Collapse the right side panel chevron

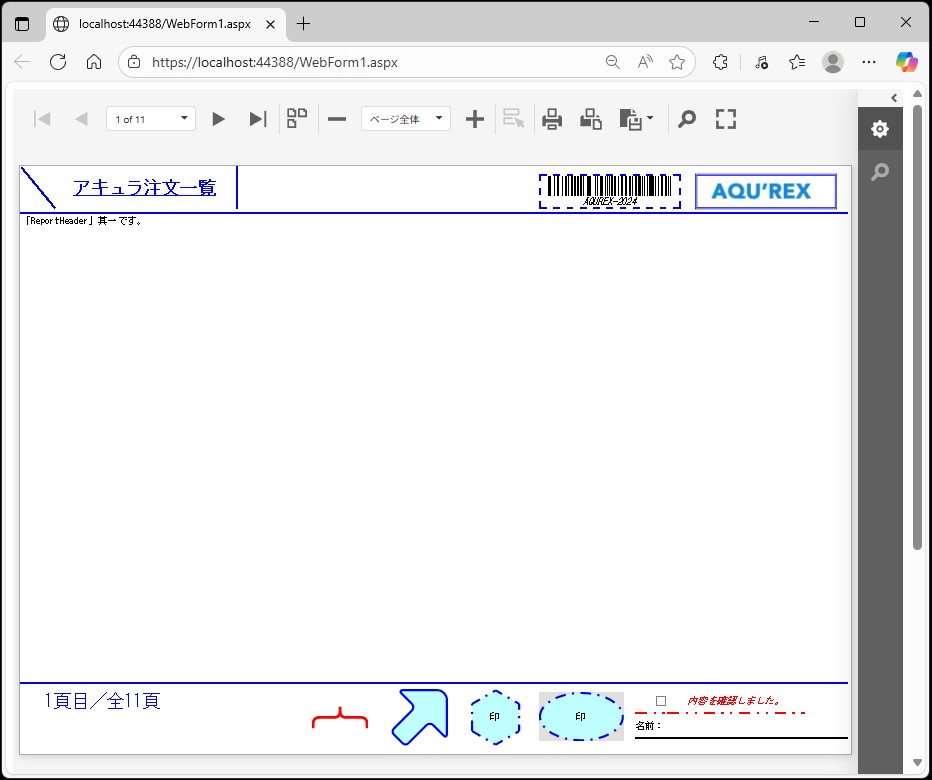[x=893, y=97]
